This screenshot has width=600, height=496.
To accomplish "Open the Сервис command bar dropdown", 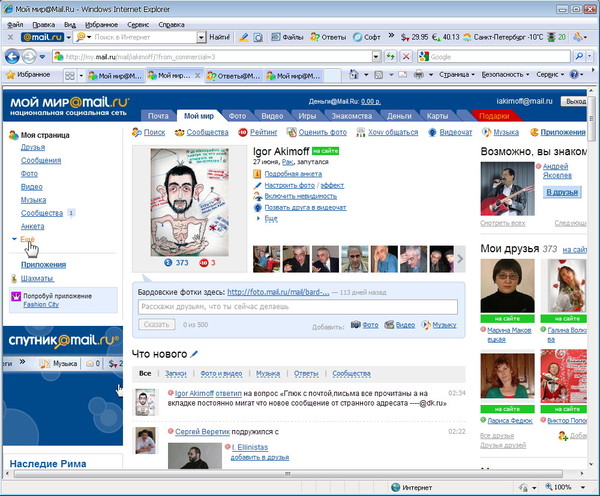I will tap(550, 75).
